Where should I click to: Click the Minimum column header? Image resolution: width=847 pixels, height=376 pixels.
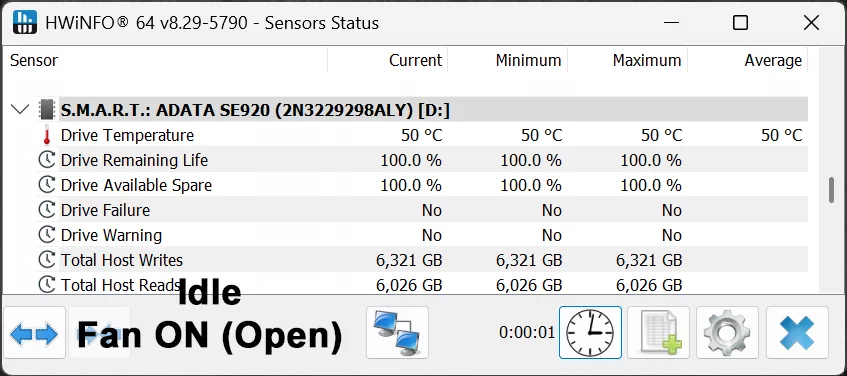click(x=528, y=60)
